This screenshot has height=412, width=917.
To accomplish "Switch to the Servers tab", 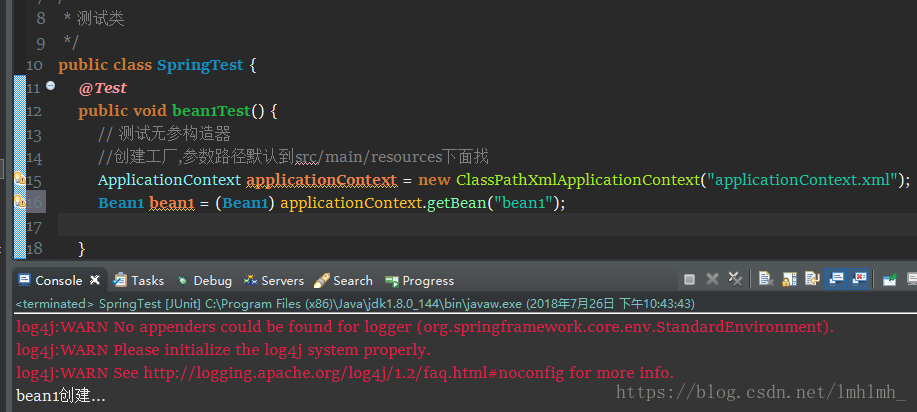I will (274, 281).
